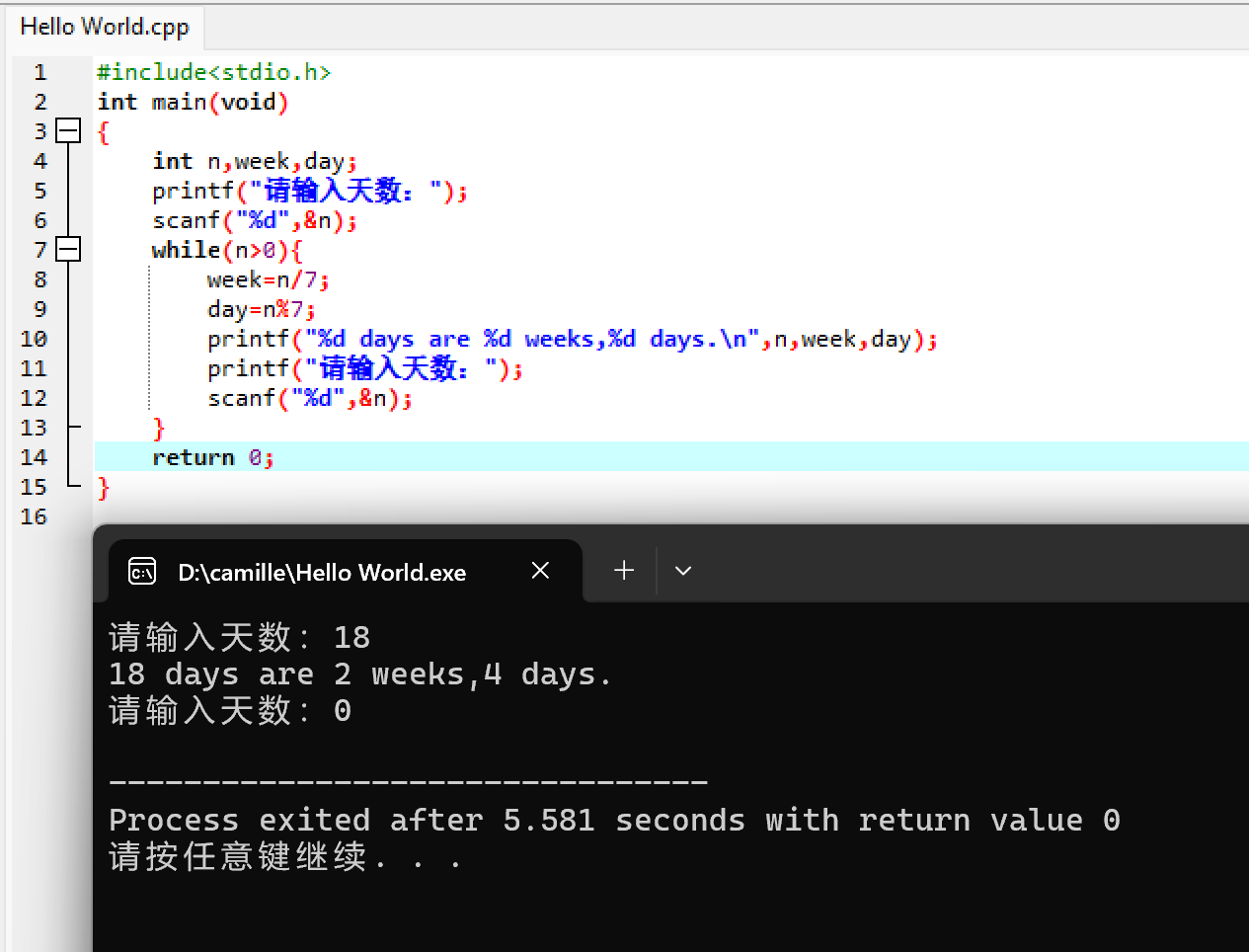Click the '请按任意键继续' prompt in terminal

(x=284, y=856)
